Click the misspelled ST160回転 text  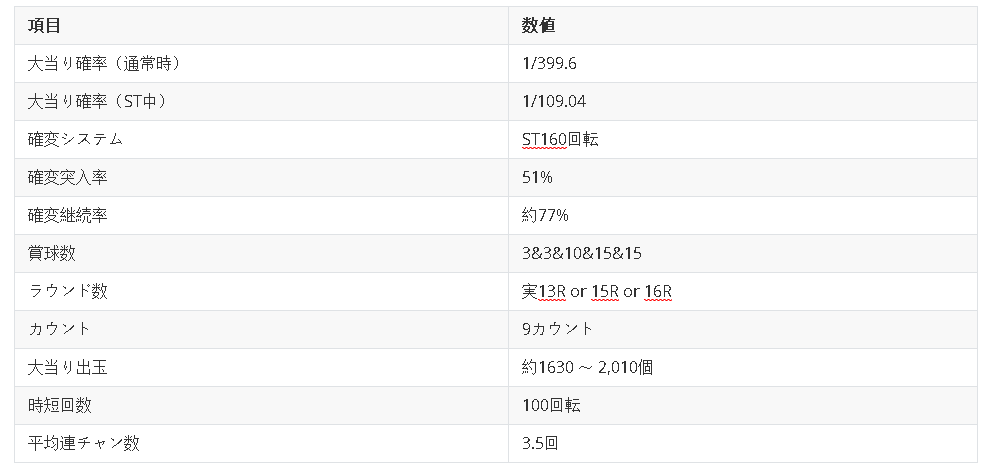[x=560, y=139]
